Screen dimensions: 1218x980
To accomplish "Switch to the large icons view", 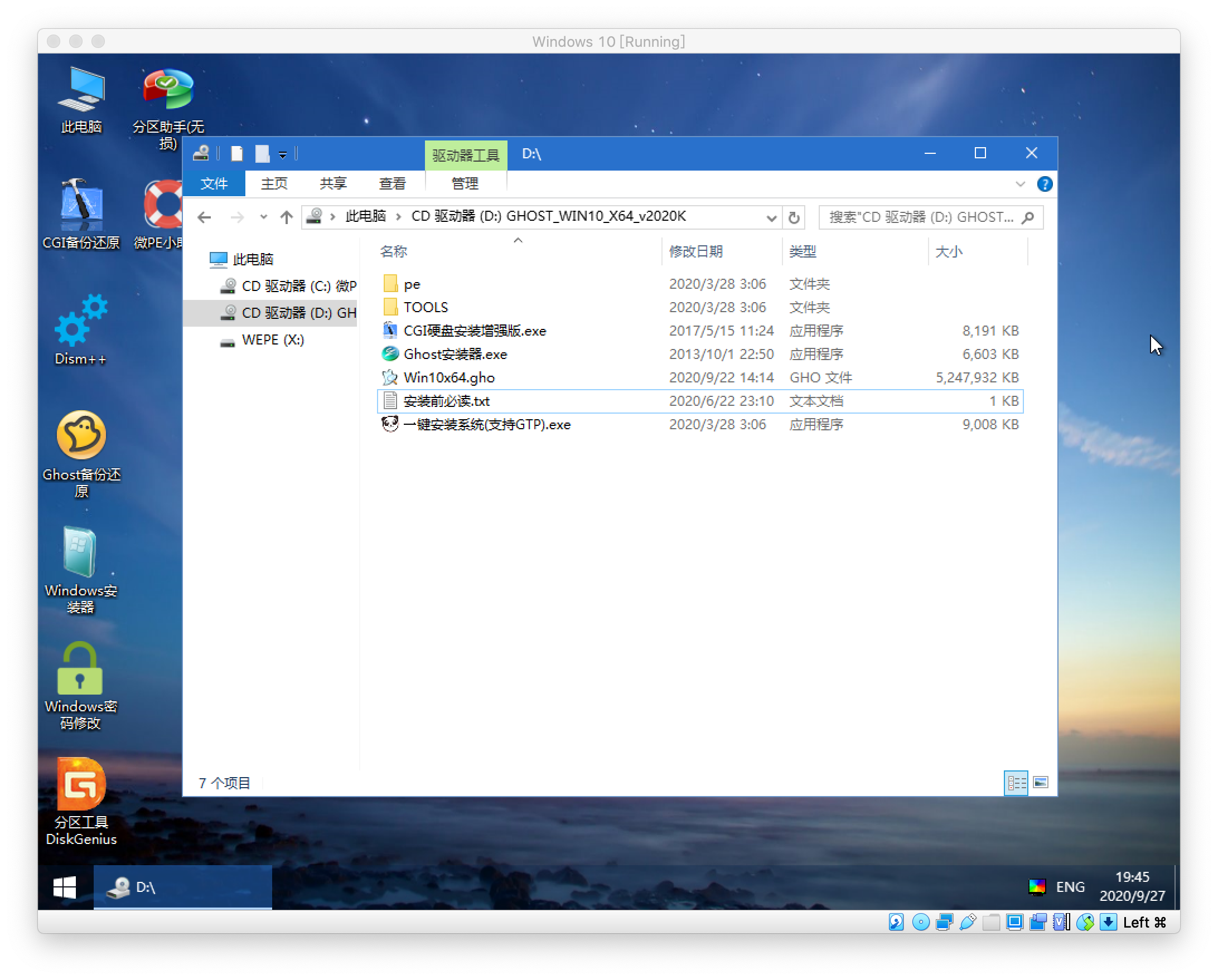I will [x=1040, y=782].
